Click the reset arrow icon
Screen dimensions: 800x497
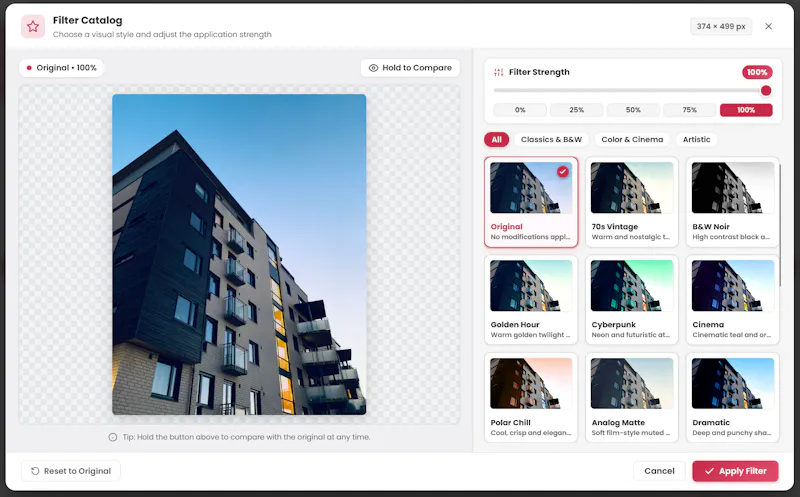click(35, 471)
